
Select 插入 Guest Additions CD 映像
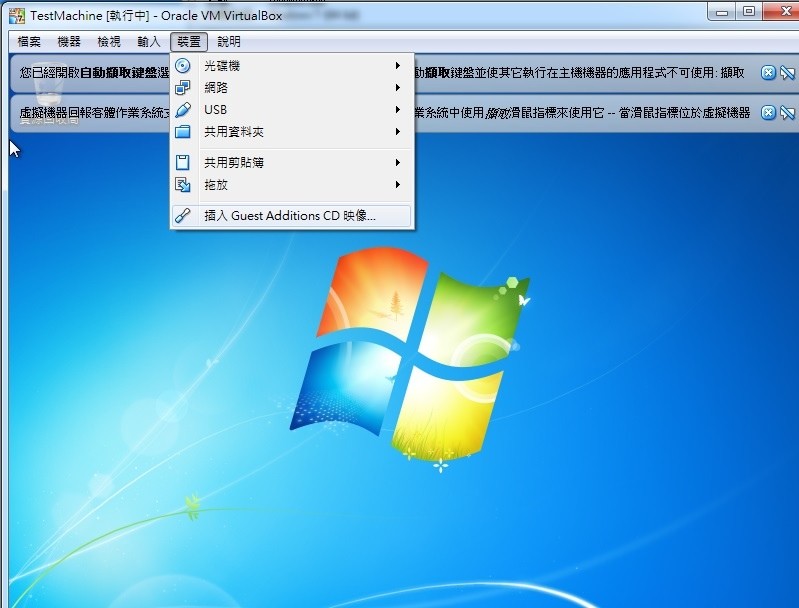pos(291,216)
